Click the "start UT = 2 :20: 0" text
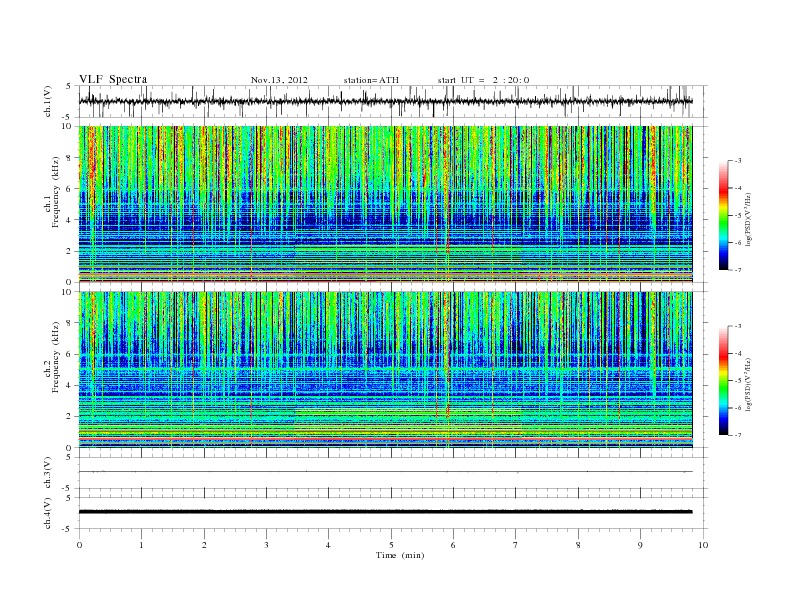 483,80
